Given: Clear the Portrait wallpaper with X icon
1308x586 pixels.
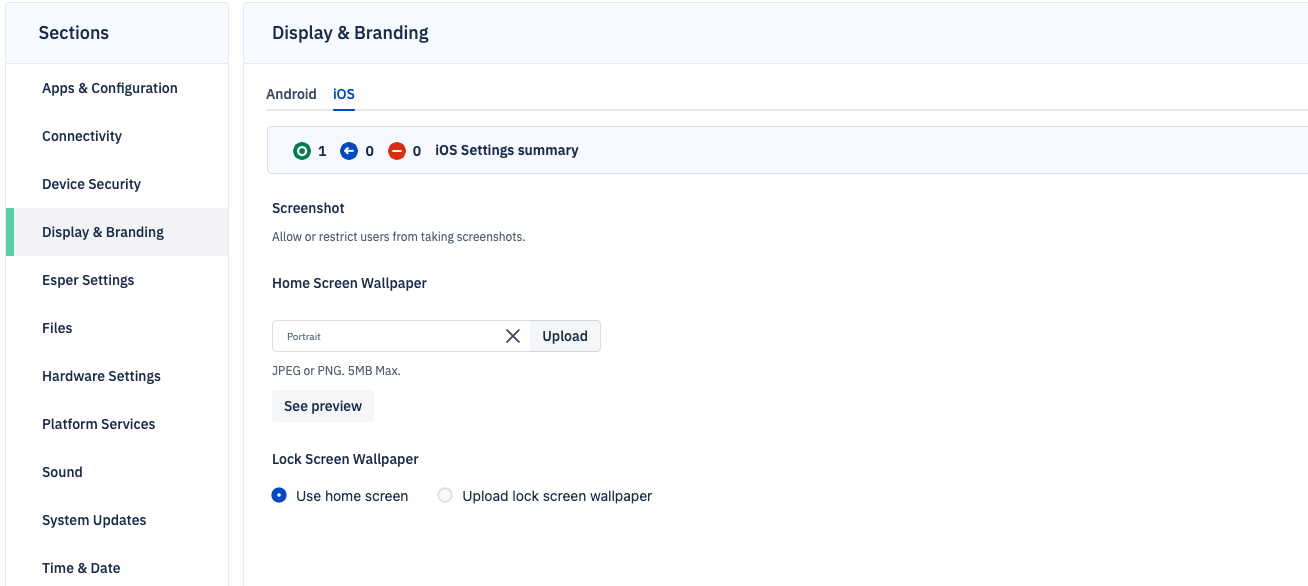Looking at the screenshot, I should tap(513, 336).
